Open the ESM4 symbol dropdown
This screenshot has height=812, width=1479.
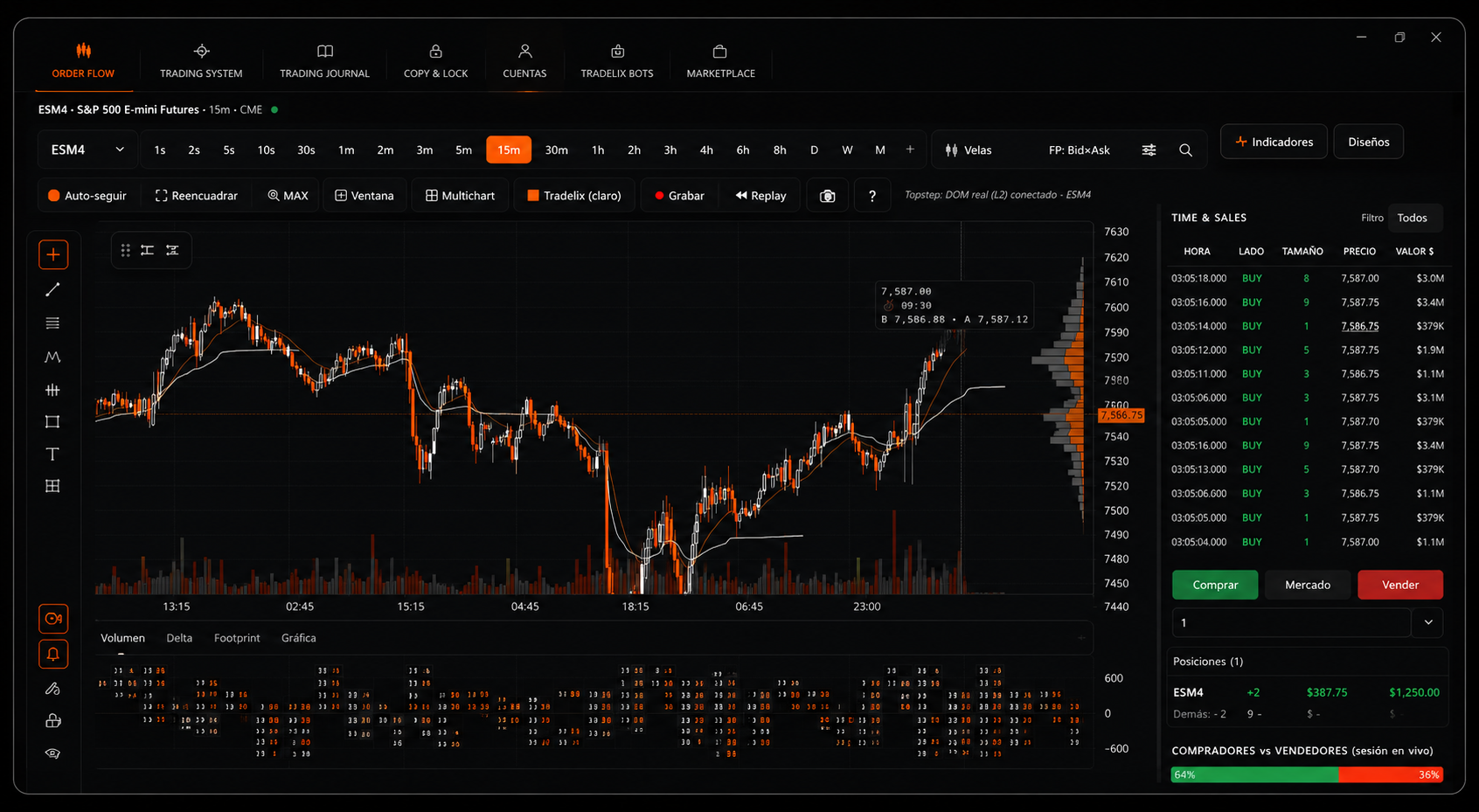coord(87,150)
